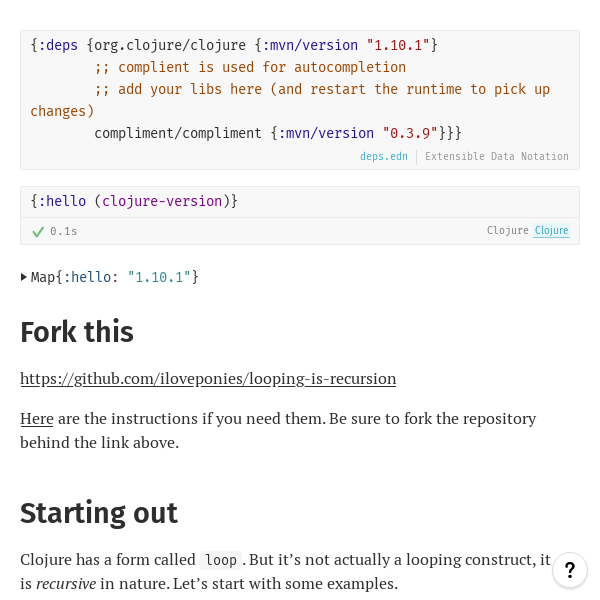The height and width of the screenshot is (600, 600).
Task: Open the looping-is-recursion GitHub link
Action: [x=208, y=379]
